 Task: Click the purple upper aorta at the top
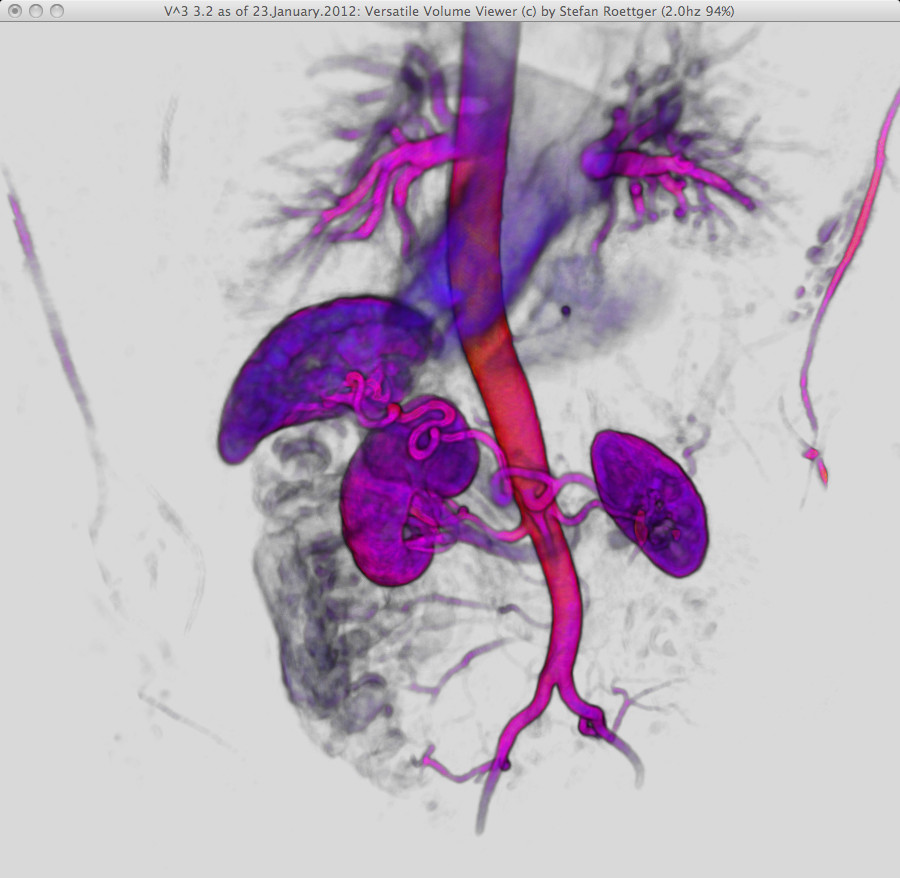click(483, 100)
